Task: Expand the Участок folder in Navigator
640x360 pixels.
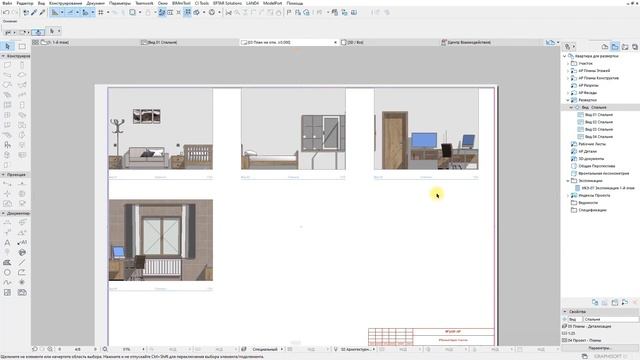Action: coord(568,63)
